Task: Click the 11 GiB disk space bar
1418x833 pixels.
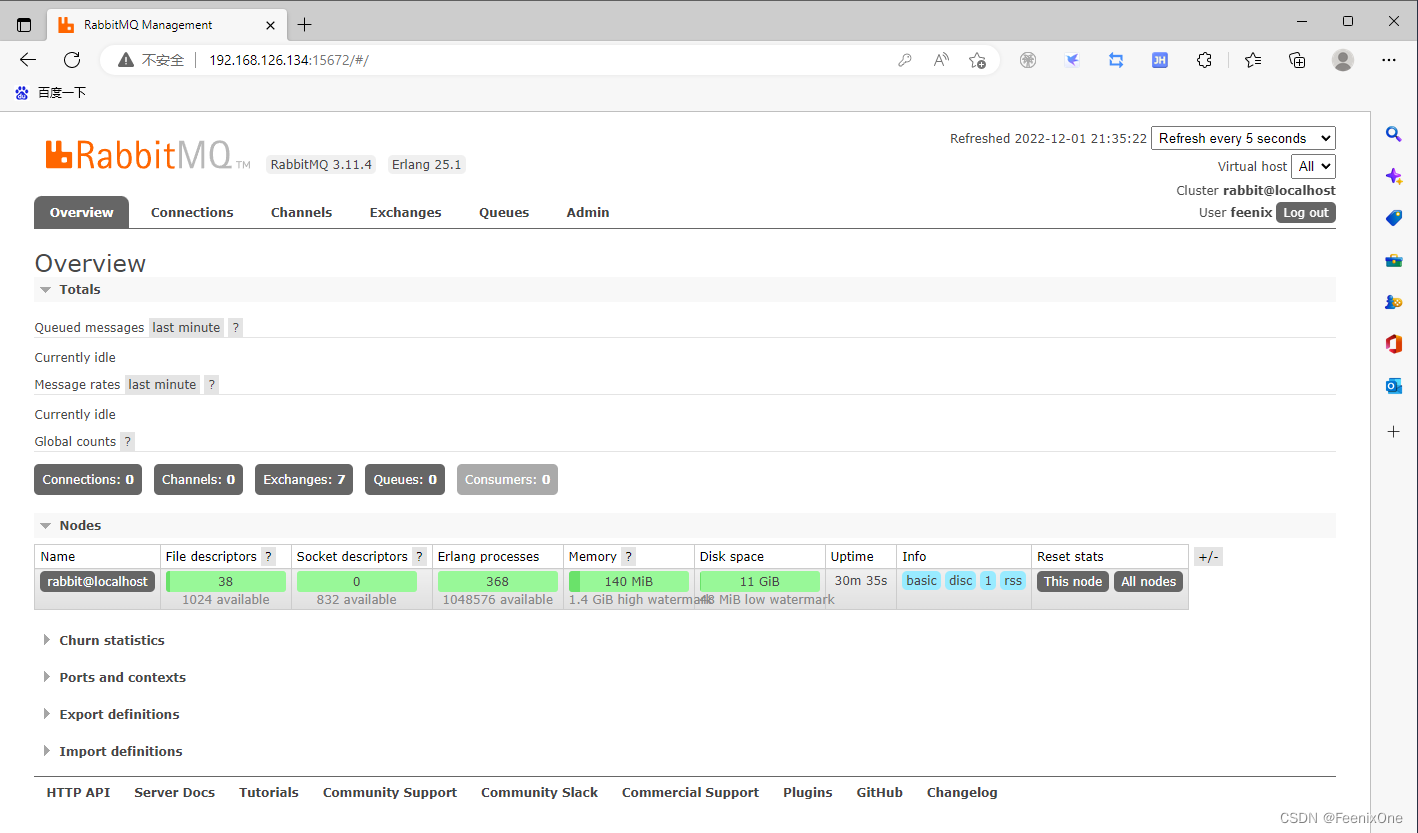Action: (760, 581)
